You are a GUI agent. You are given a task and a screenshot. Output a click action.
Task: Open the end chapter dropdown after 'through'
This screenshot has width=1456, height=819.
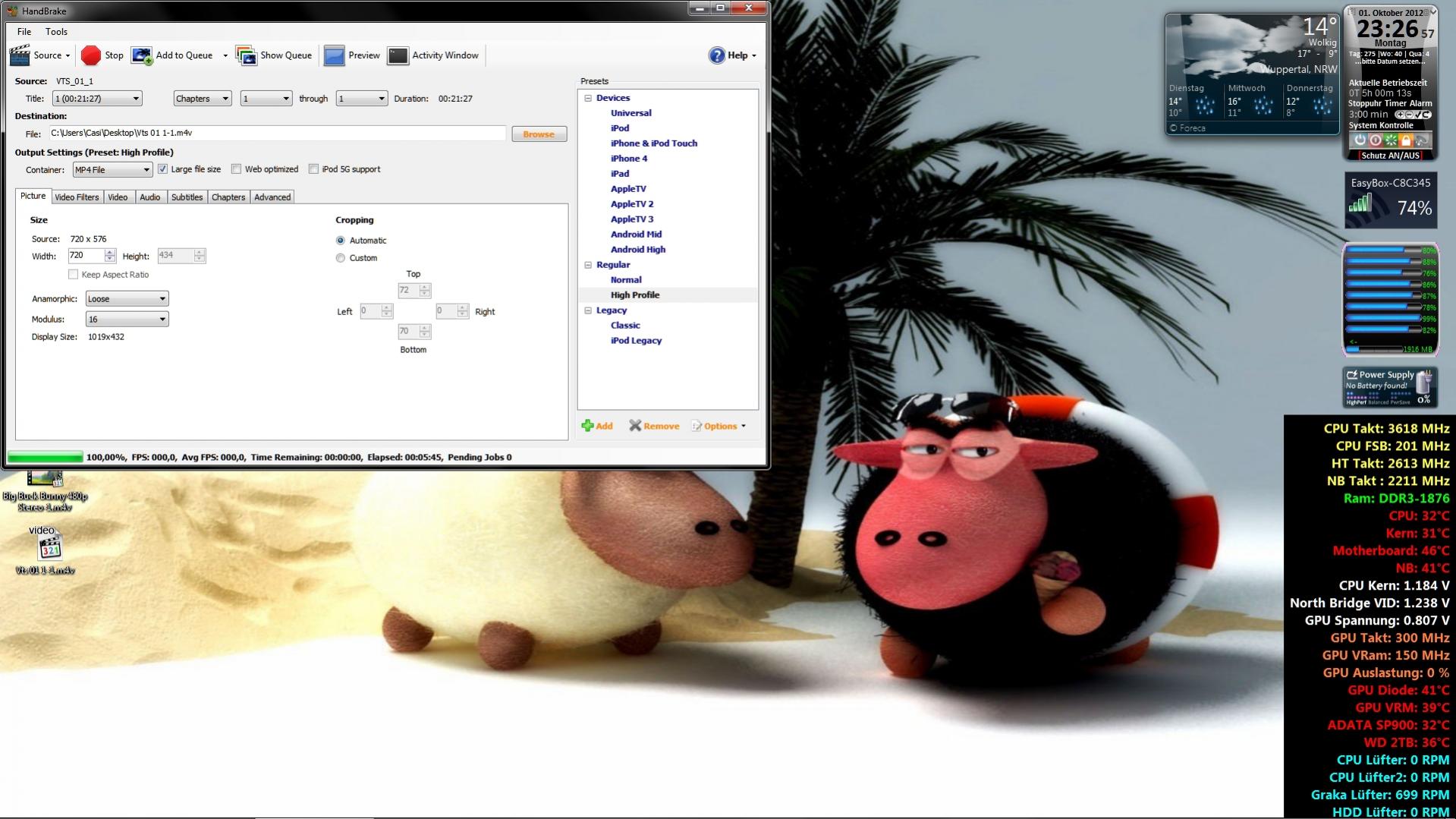click(362, 99)
